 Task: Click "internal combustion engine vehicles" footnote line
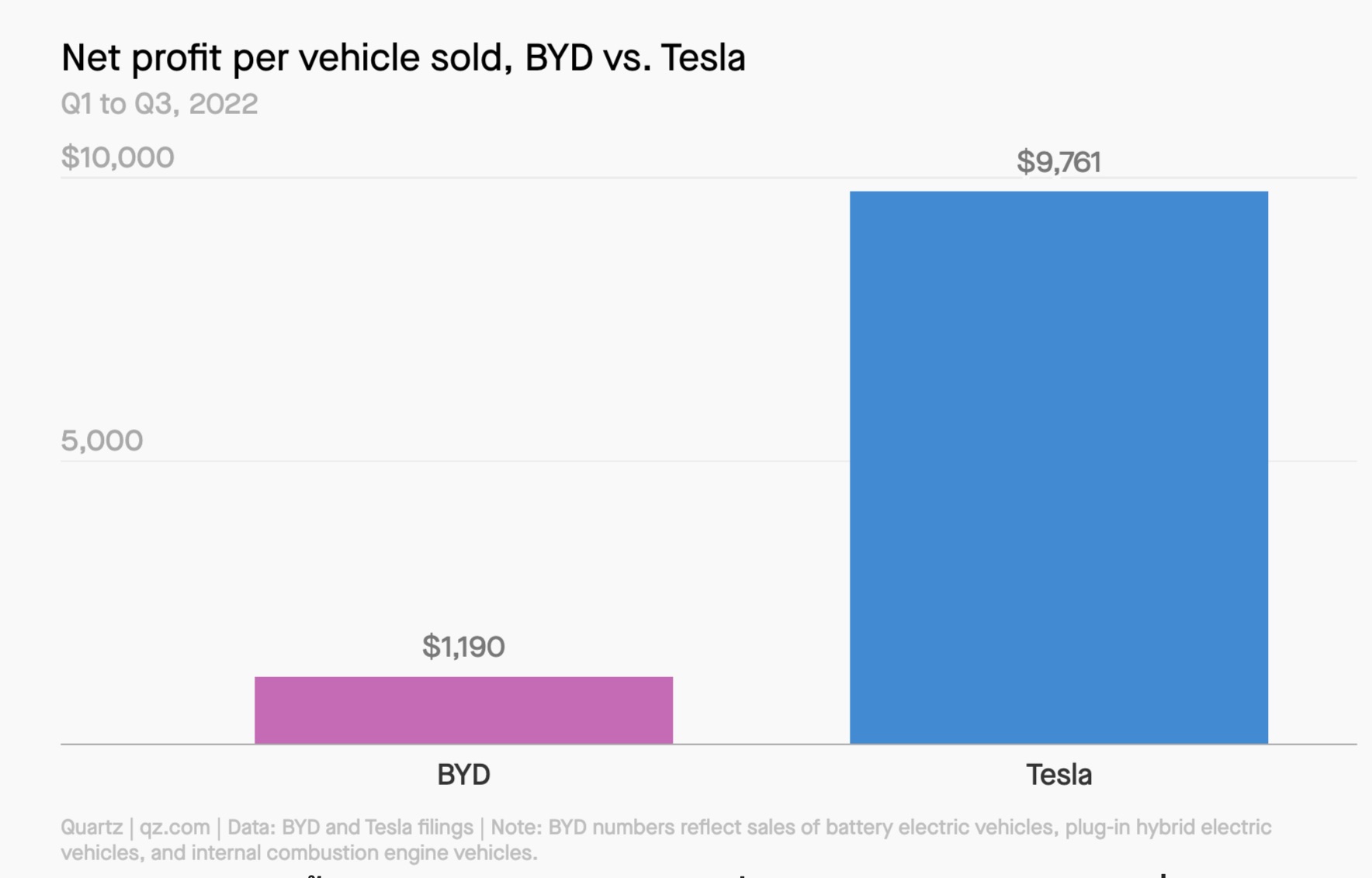[363, 853]
